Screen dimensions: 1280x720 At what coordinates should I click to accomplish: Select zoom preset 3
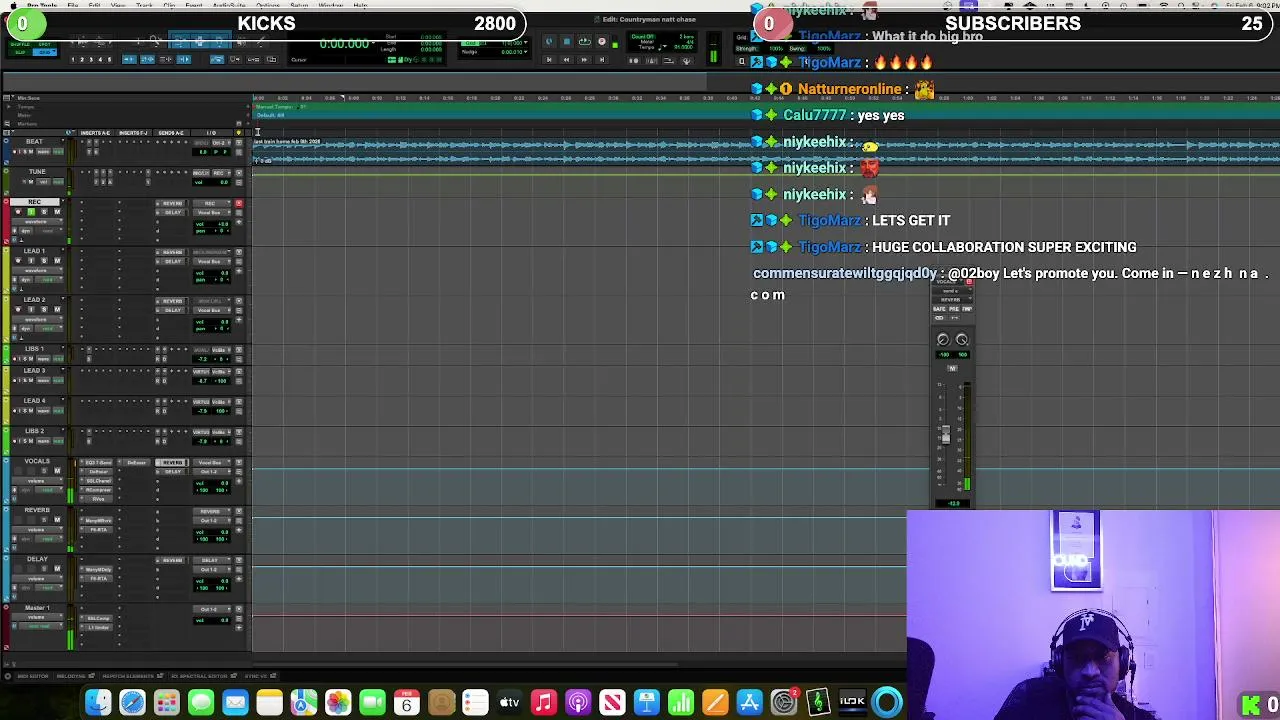point(91,59)
